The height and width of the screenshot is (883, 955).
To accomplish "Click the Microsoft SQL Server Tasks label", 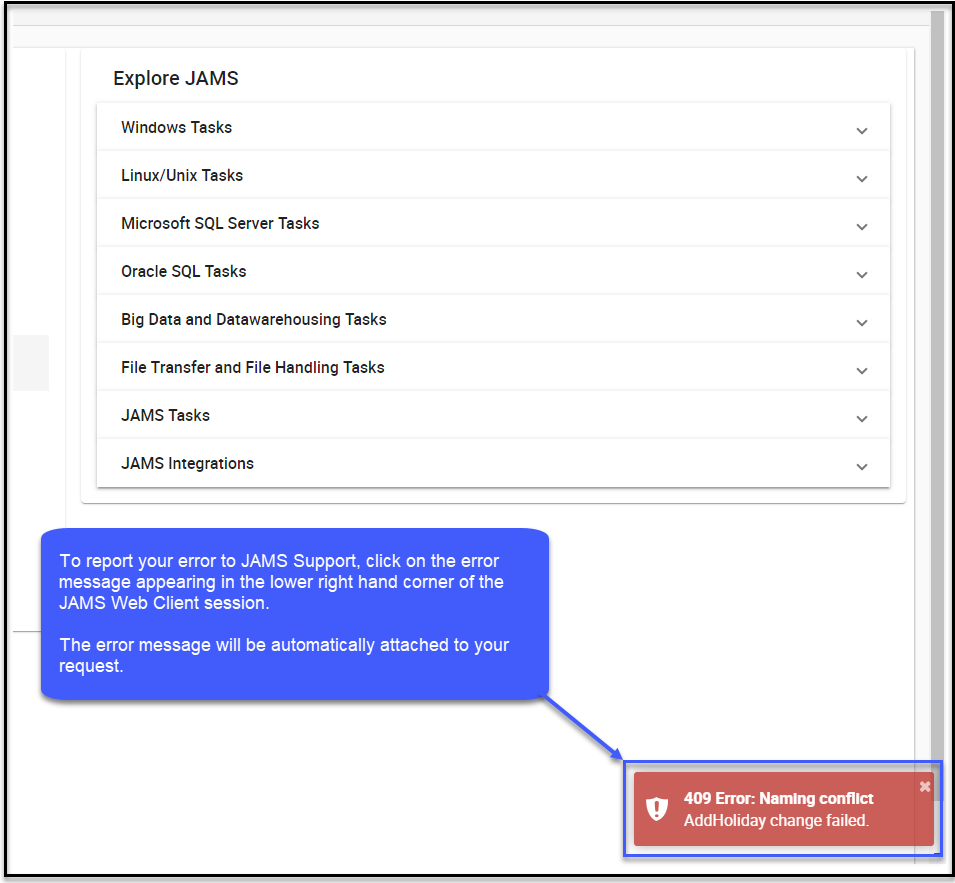I will click(220, 223).
